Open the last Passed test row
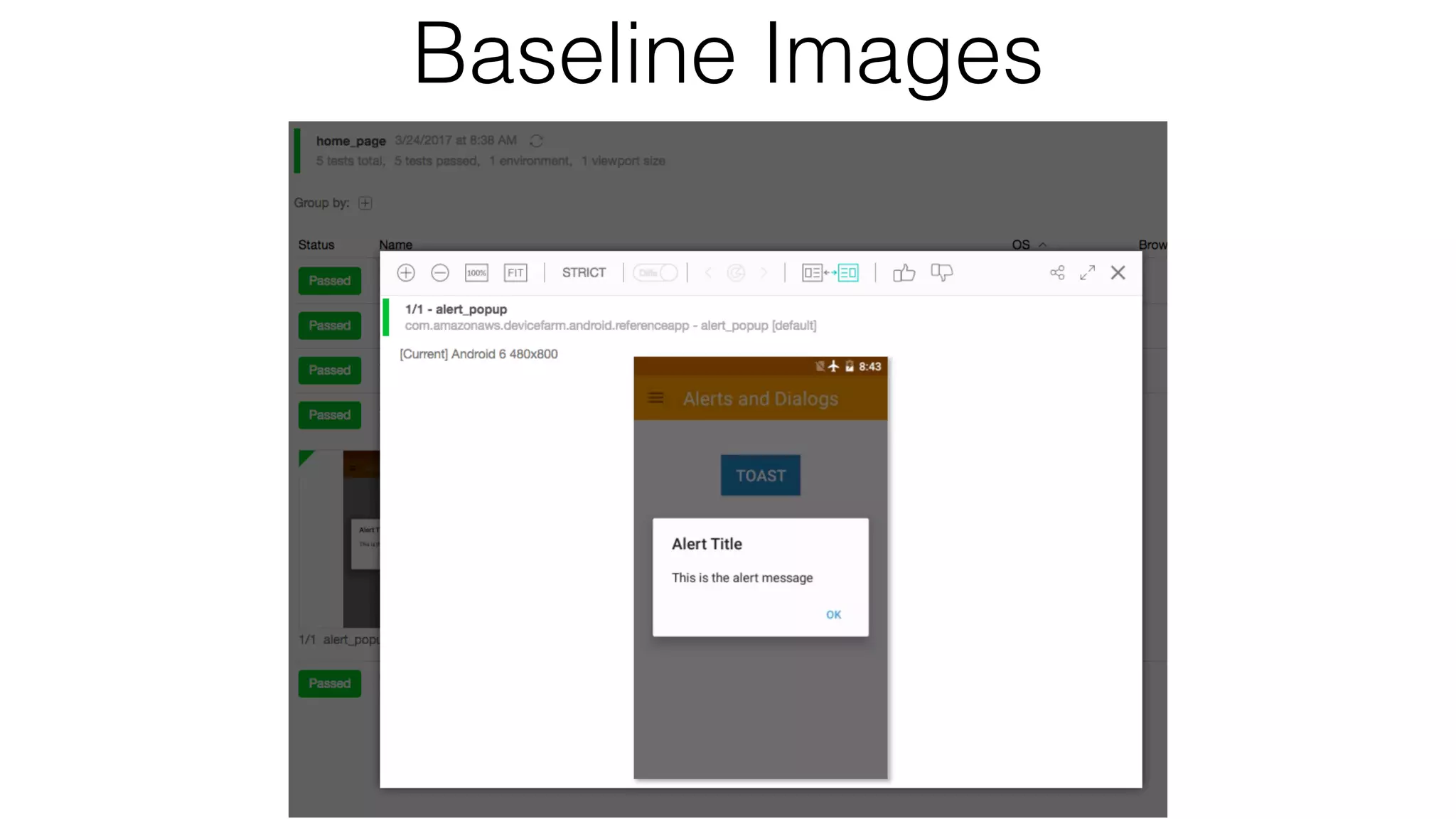This screenshot has width=1456, height=819. (330, 684)
